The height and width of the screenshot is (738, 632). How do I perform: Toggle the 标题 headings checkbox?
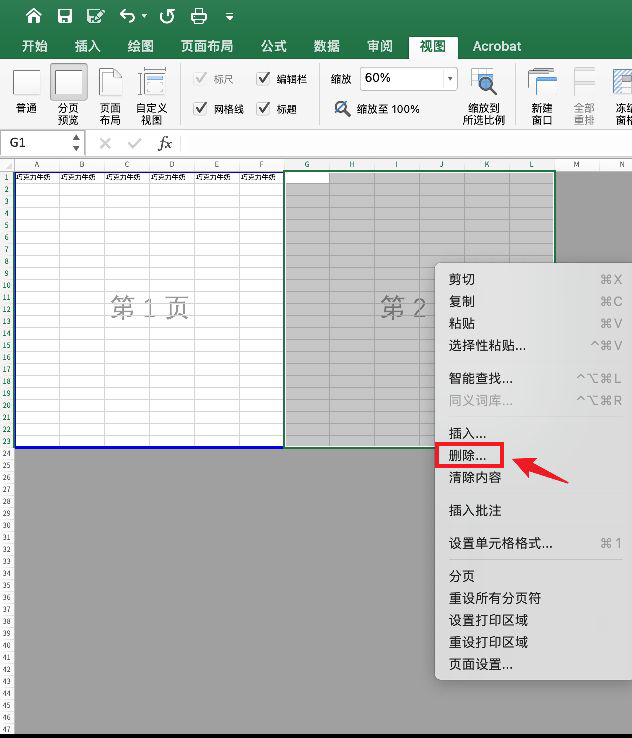point(264,109)
